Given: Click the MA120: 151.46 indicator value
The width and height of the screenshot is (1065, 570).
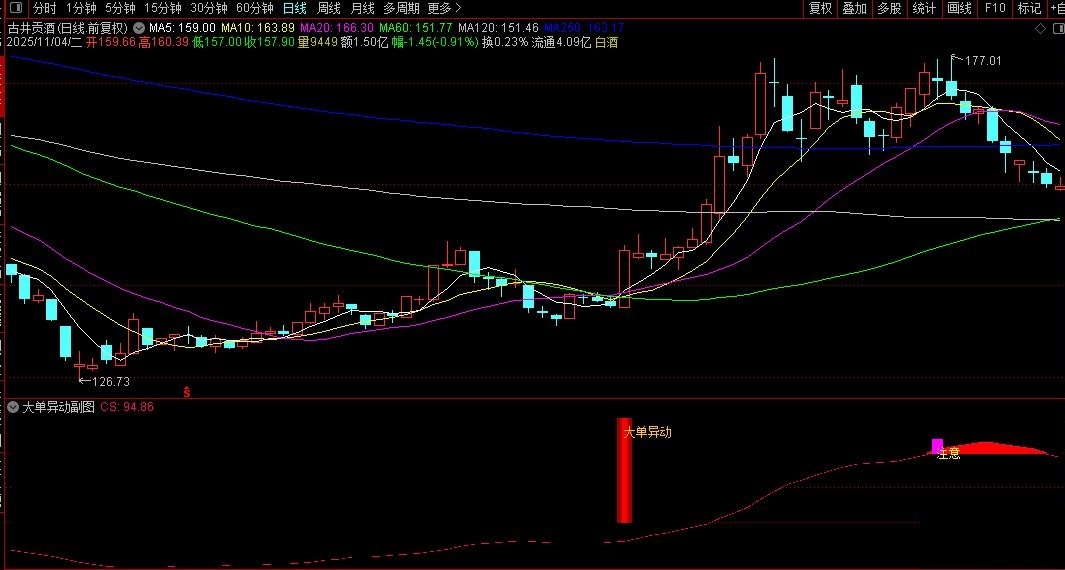Looking at the screenshot, I should pos(499,29).
